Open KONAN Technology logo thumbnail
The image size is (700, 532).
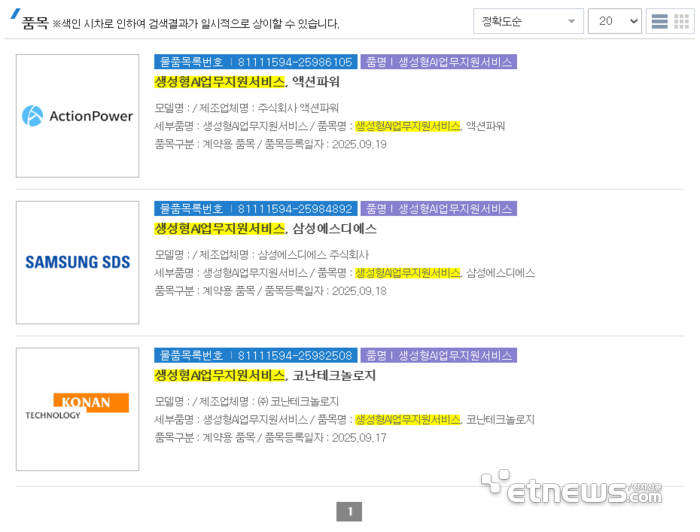click(x=77, y=409)
